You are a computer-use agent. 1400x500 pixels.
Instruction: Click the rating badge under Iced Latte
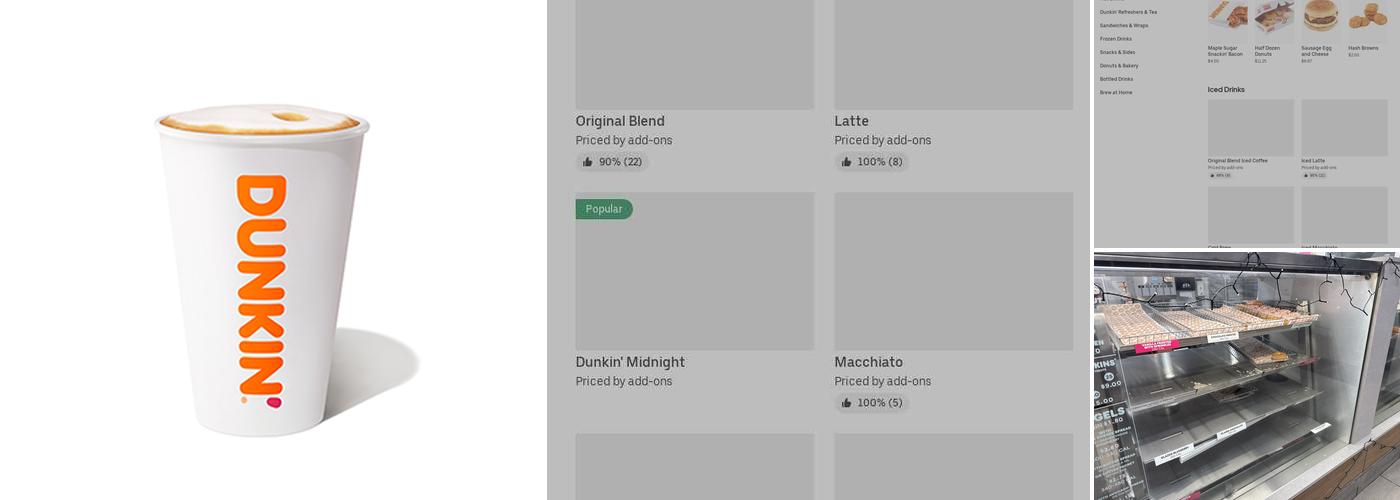[x=1316, y=175]
